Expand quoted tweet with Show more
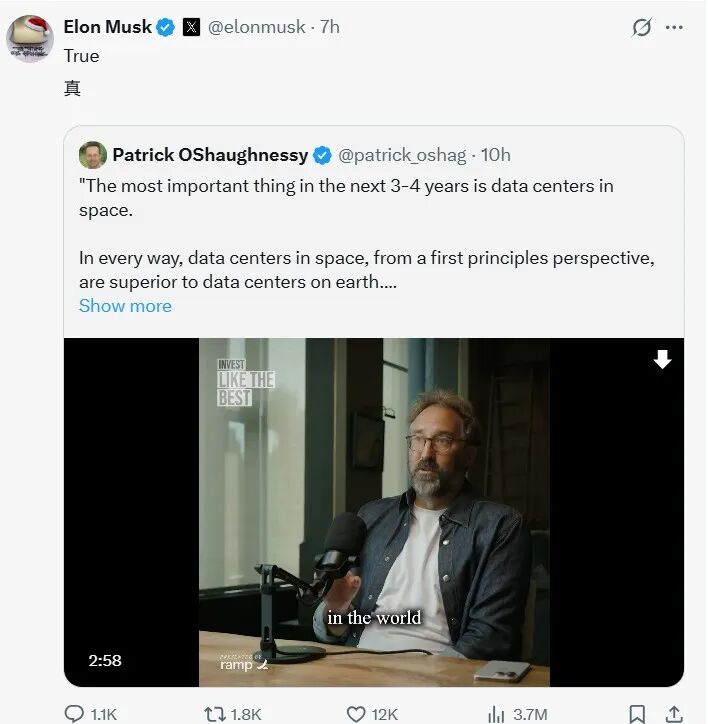The image size is (708, 724). tap(125, 306)
